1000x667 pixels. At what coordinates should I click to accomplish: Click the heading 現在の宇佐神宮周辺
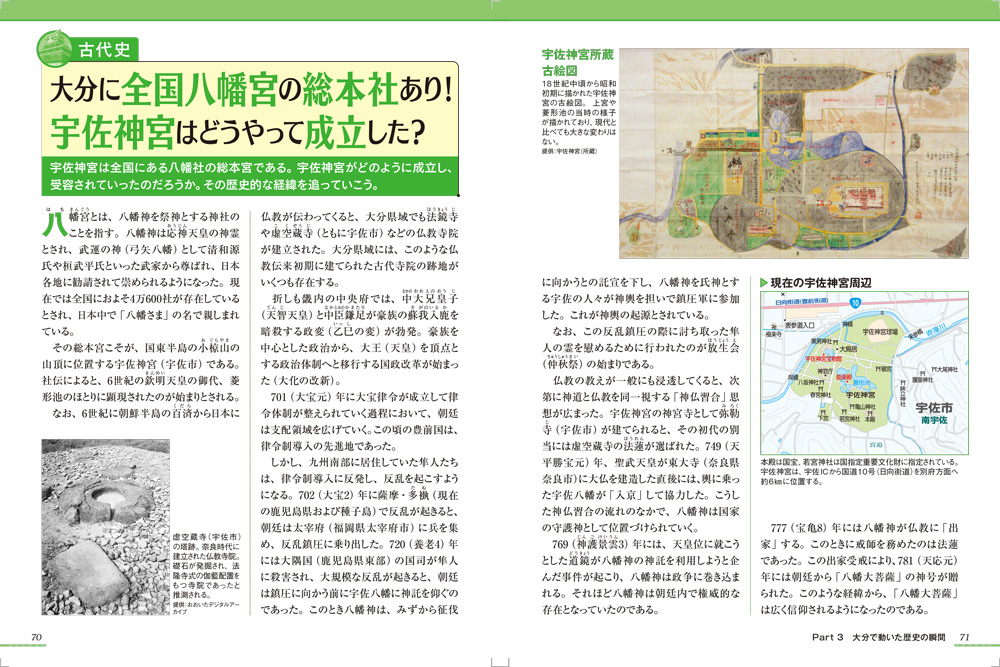coord(821,282)
